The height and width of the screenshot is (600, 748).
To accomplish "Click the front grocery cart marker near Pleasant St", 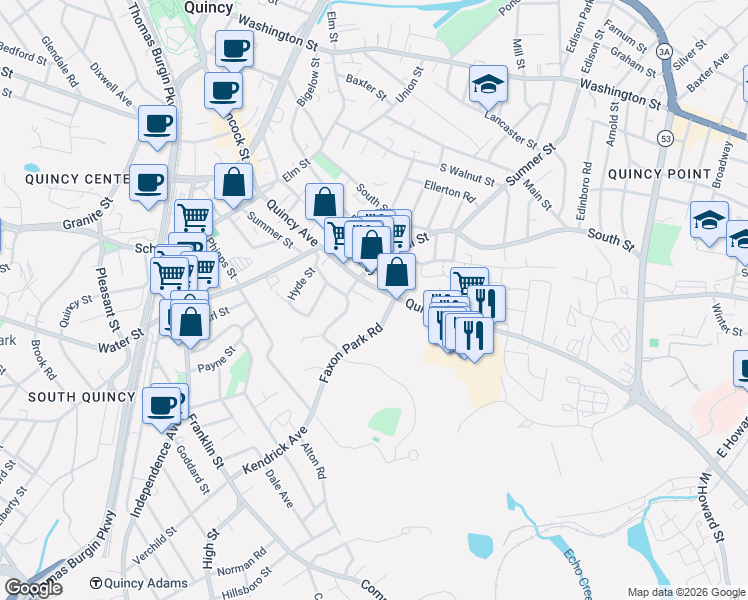I will pyautogui.click(x=170, y=277).
